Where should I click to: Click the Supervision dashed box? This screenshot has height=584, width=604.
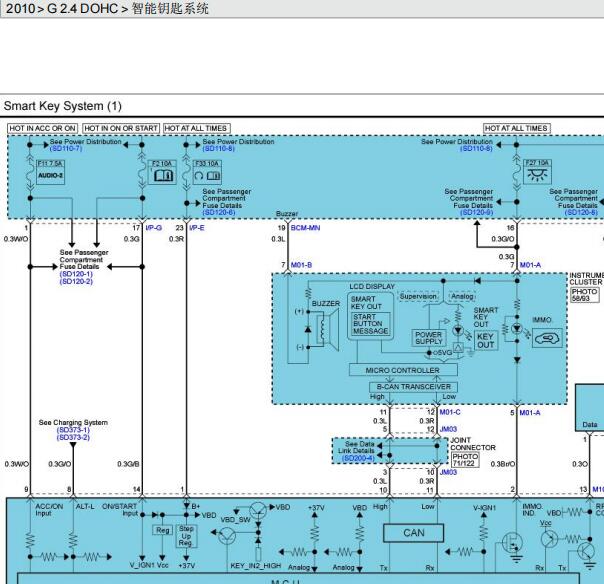click(418, 296)
